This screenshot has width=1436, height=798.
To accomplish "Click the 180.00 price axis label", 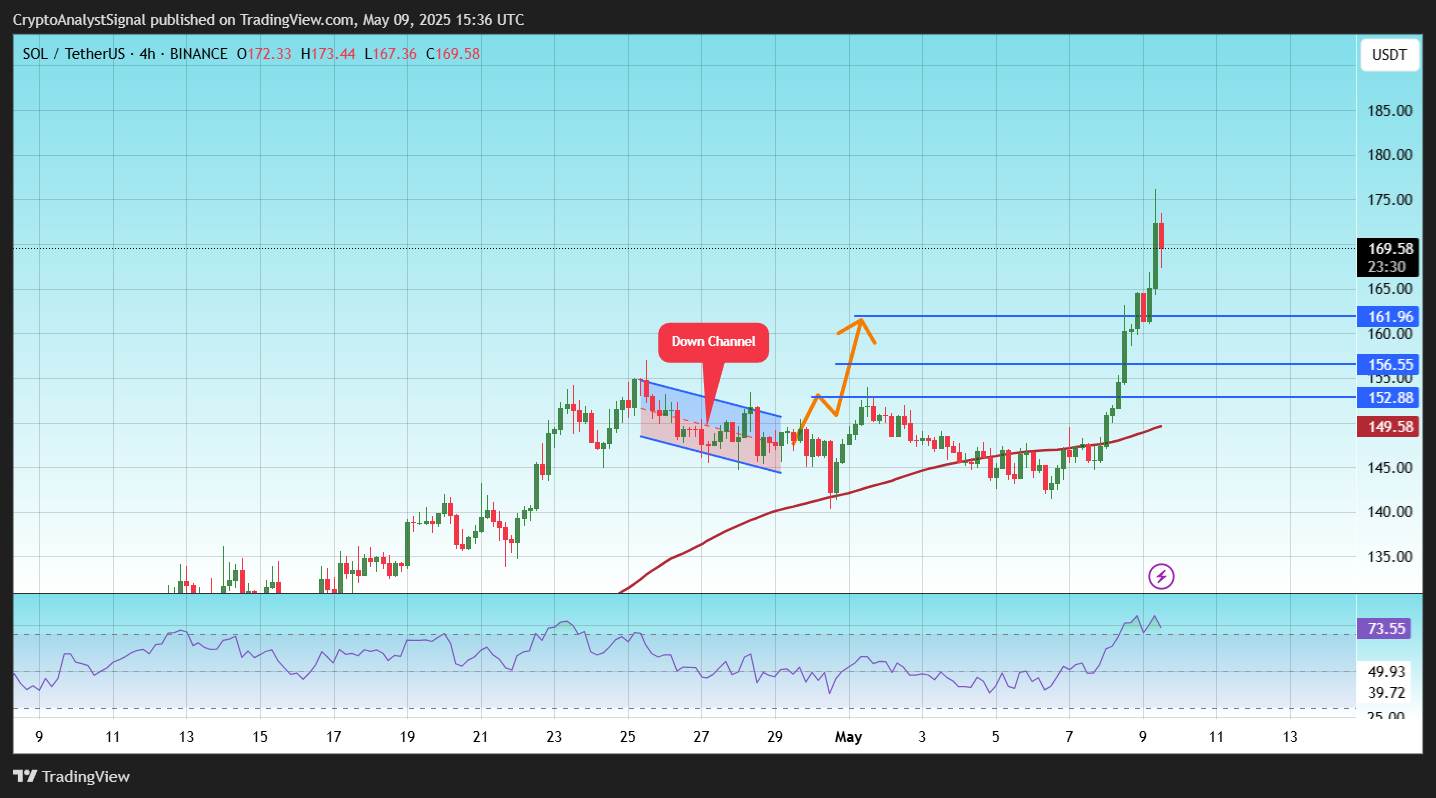I will 1390,155.
